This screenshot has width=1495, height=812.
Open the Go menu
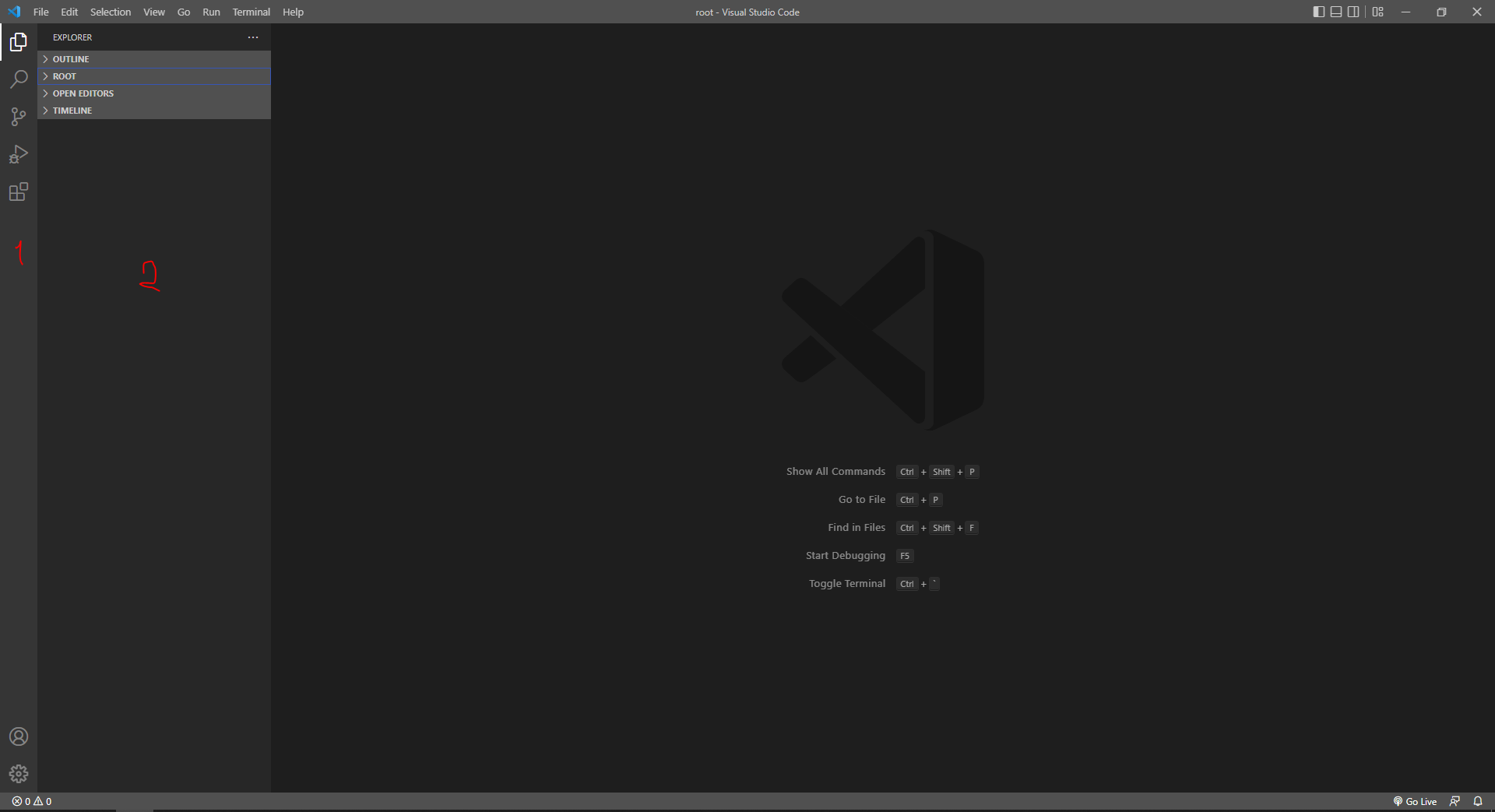pyautogui.click(x=184, y=12)
